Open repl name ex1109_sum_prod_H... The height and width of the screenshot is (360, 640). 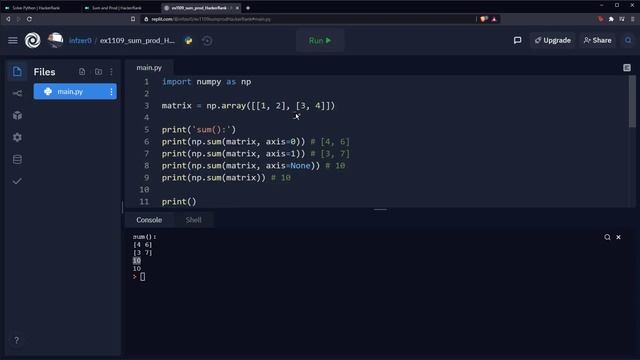tap(137, 40)
